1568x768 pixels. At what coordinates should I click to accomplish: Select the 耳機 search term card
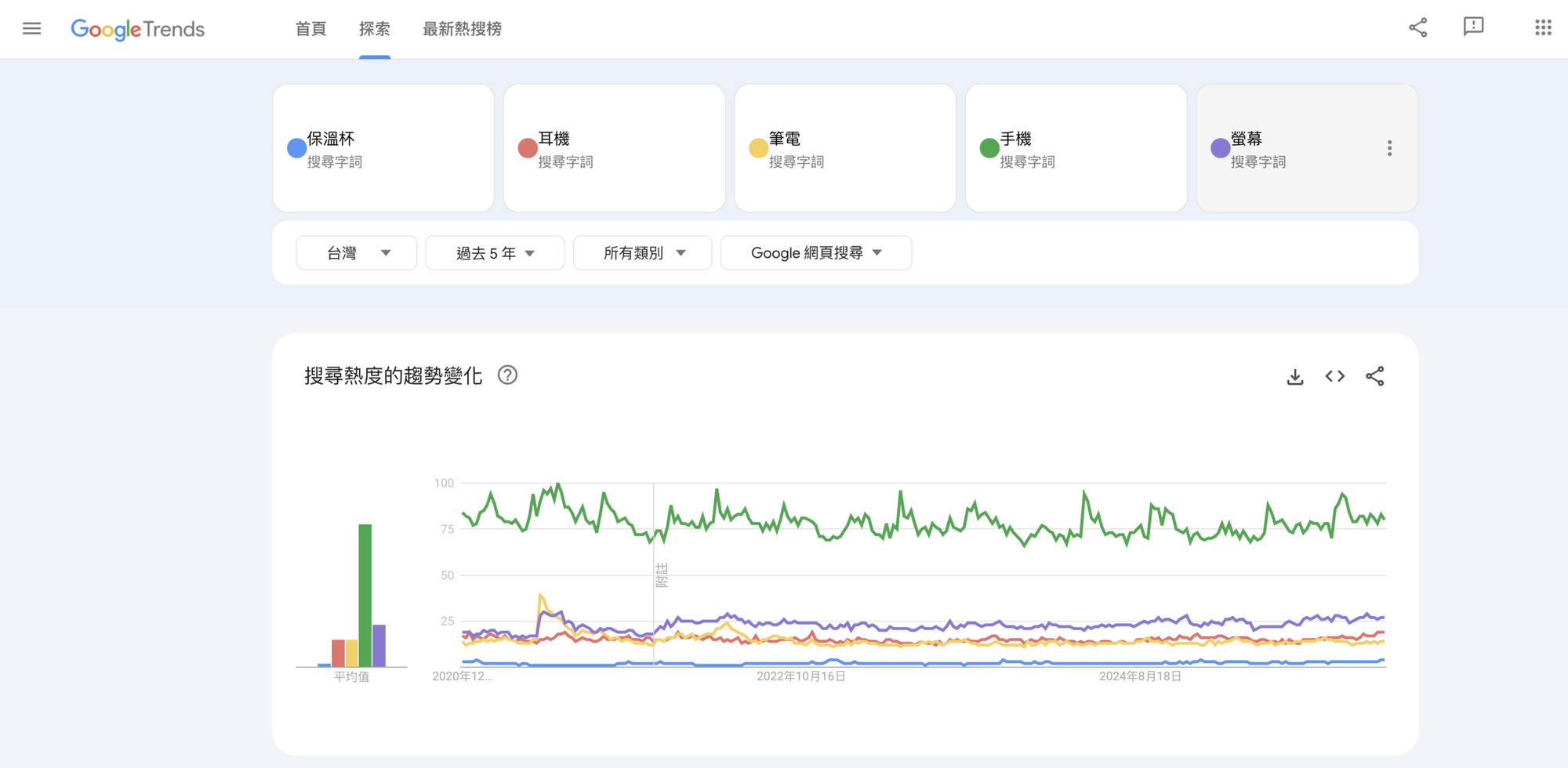click(x=614, y=148)
